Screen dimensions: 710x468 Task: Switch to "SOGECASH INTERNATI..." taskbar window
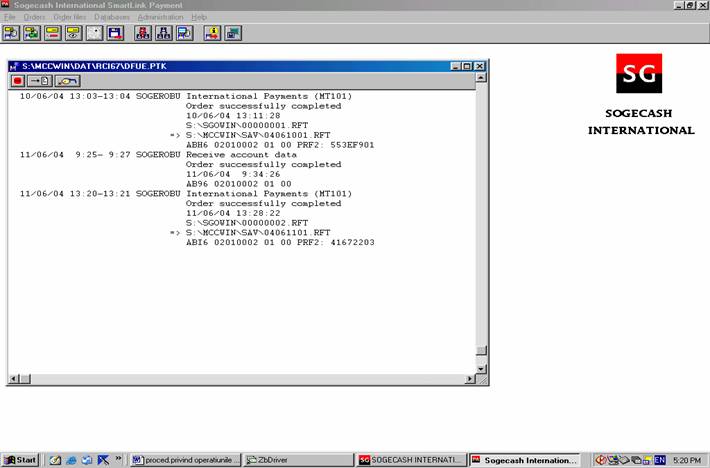click(411, 460)
